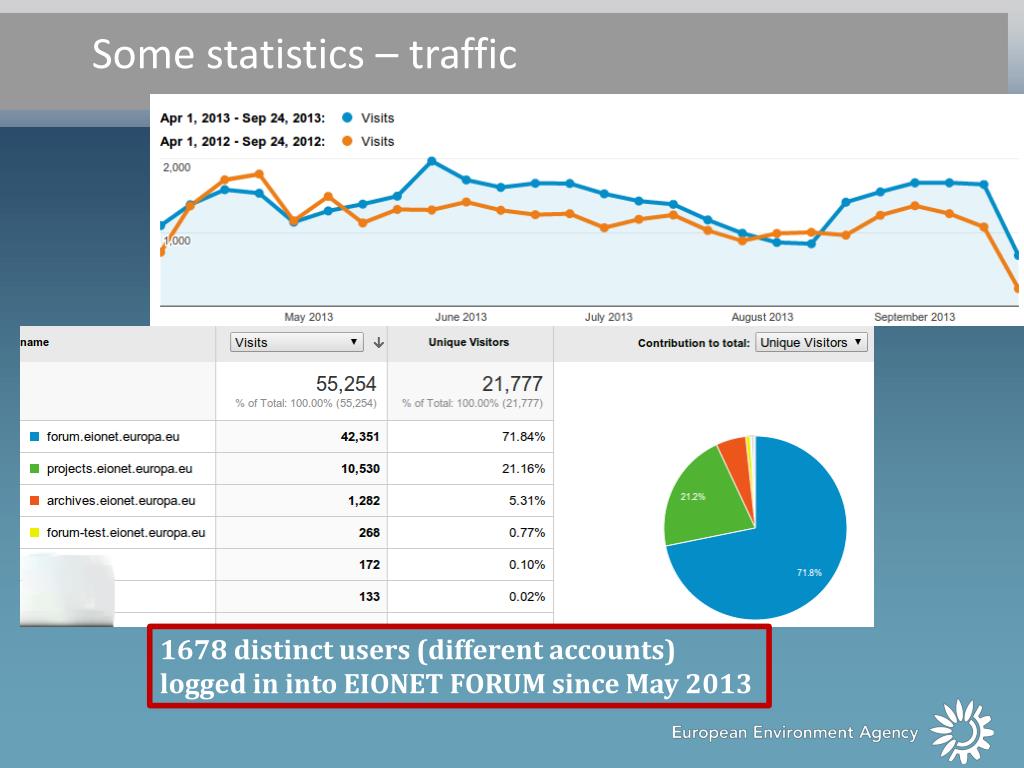This screenshot has width=1024, height=768.
Task: Click the total visits value 55,254
Action: [346, 383]
